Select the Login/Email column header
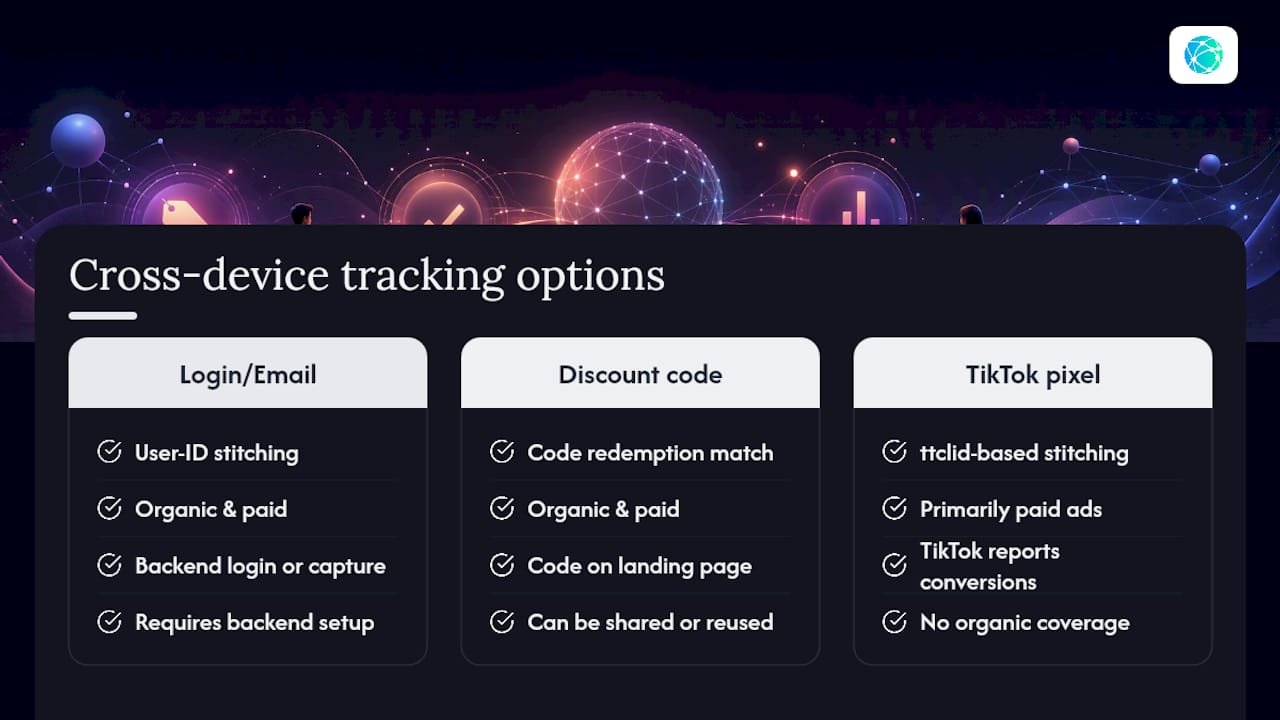Image resolution: width=1280 pixels, height=720 pixels. (248, 373)
